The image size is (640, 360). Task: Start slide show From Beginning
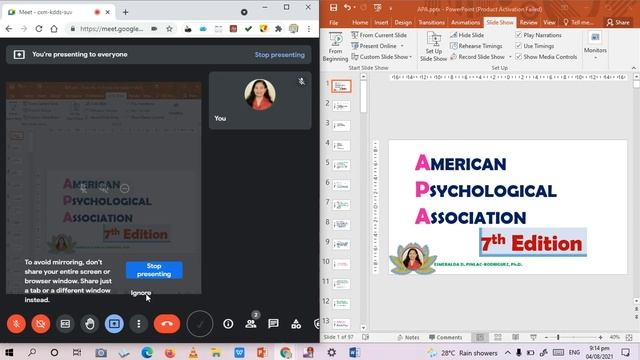(x=335, y=47)
